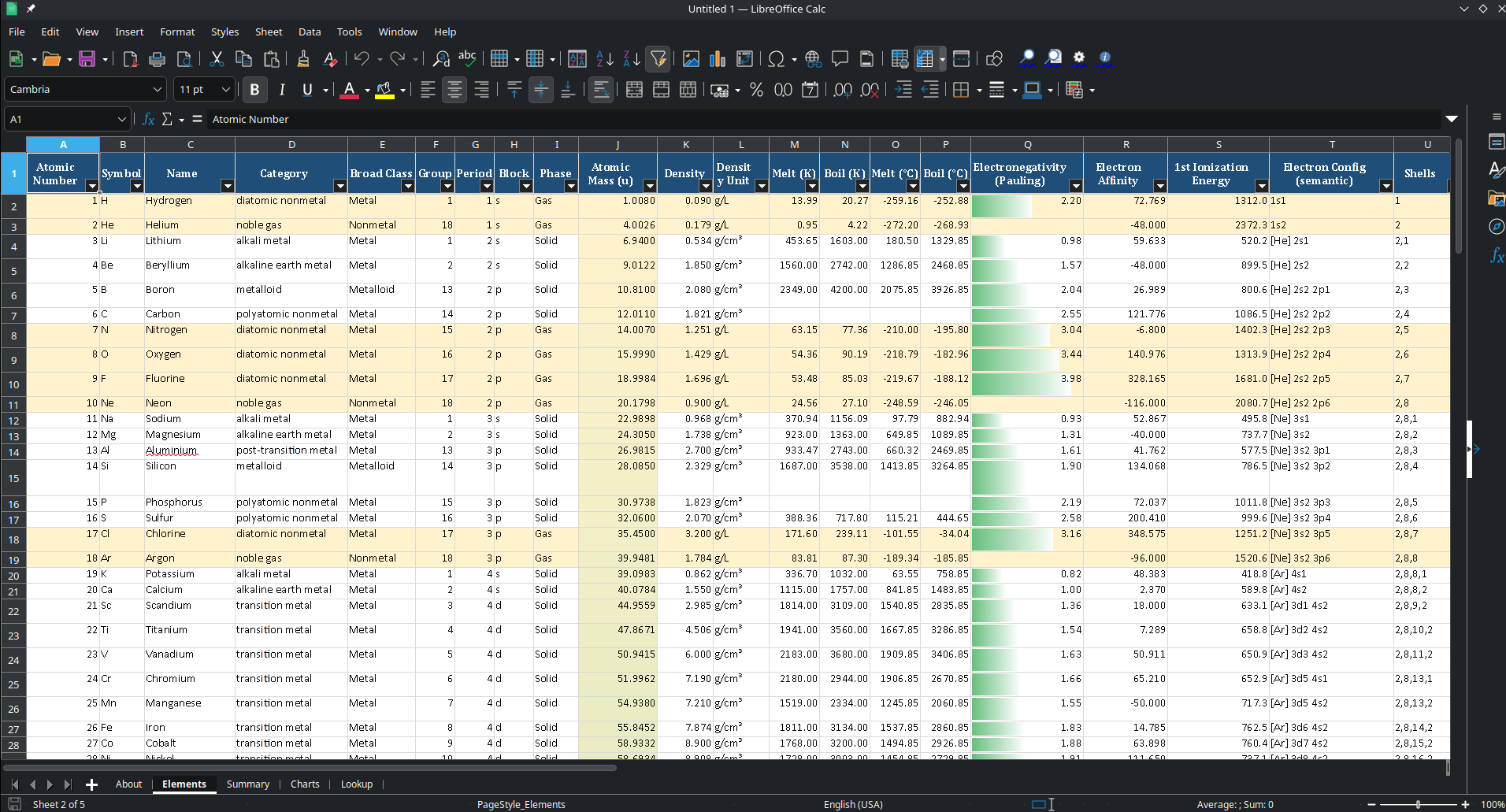
Task: Switch to the Summary sheet tab
Action: (247, 784)
